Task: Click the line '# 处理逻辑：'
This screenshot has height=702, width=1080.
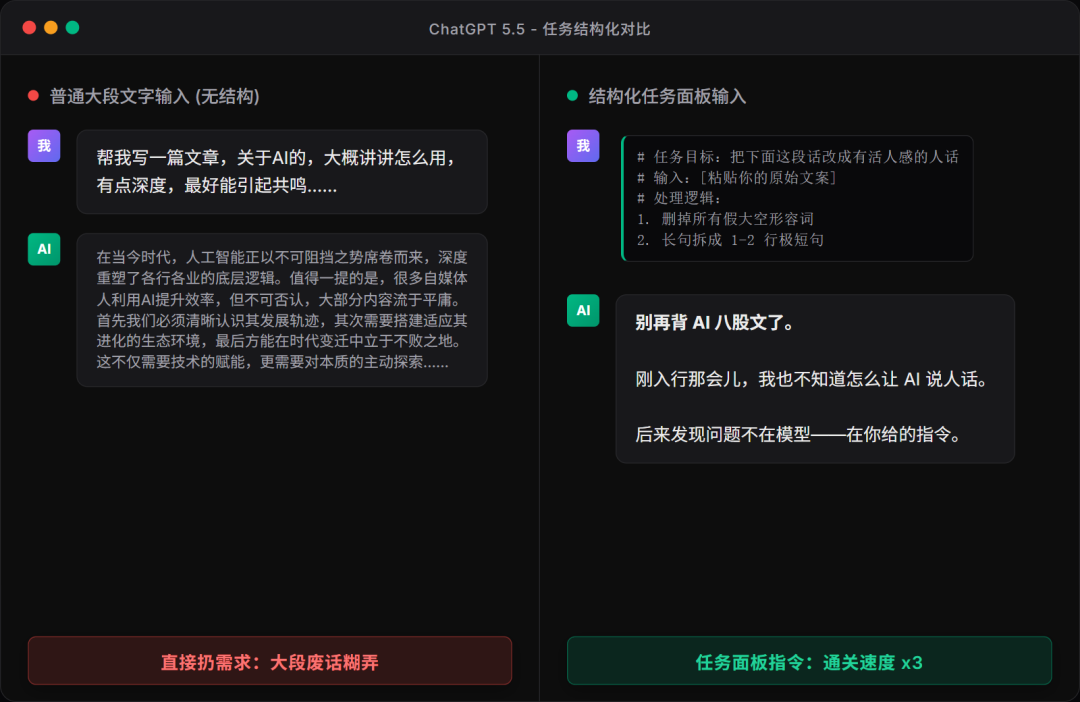Action: click(678, 198)
